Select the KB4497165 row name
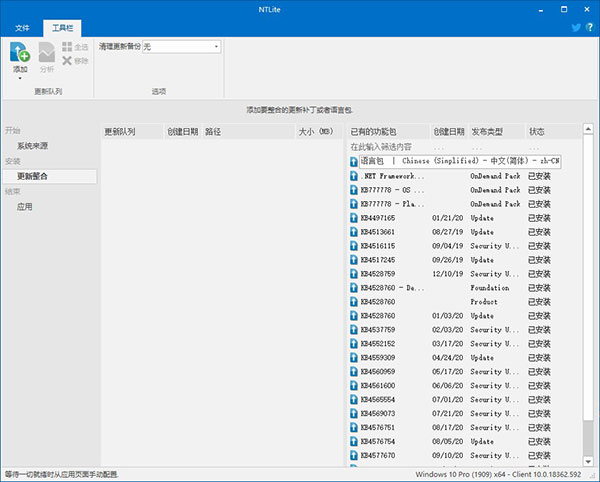 pyautogui.click(x=378, y=218)
